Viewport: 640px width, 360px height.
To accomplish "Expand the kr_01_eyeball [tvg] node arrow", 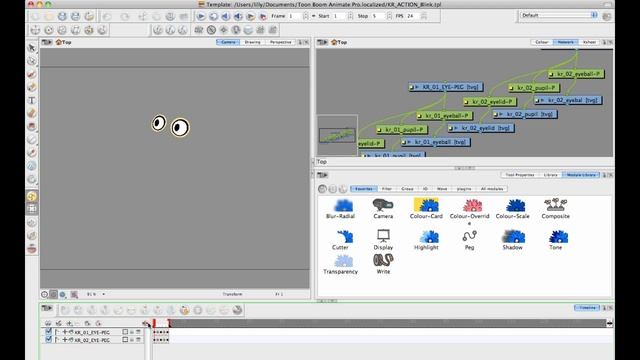I will [x=409, y=142].
